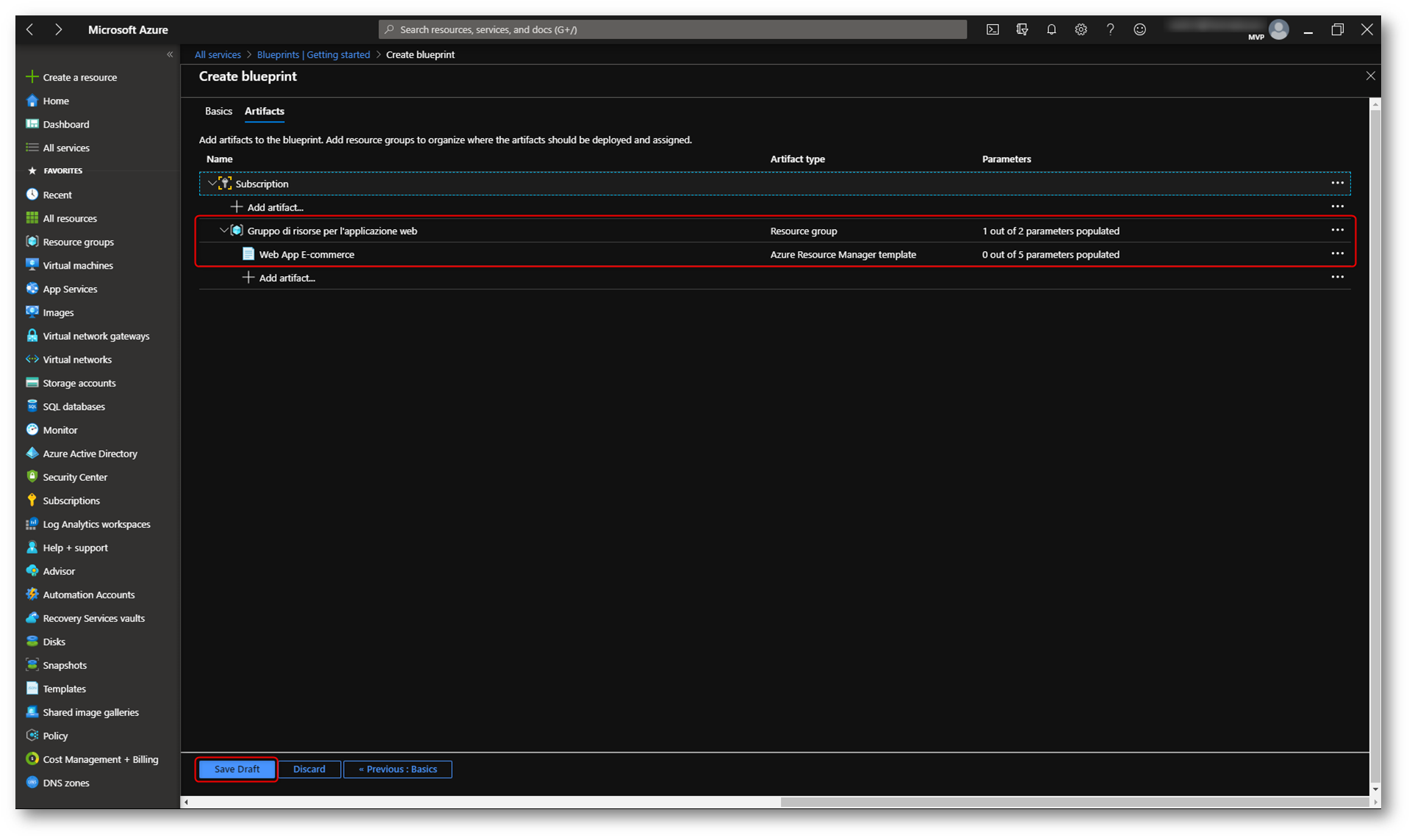The width and height of the screenshot is (1412, 840).
Task: Open Storage accounts in the sidebar
Action: point(79,383)
